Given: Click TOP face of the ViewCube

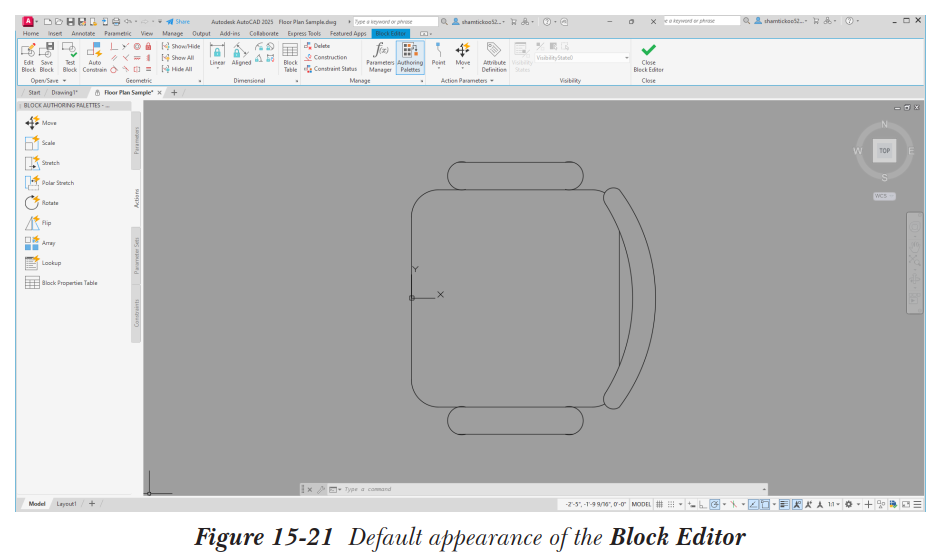Looking at the screenshot, I should (884, 151).
